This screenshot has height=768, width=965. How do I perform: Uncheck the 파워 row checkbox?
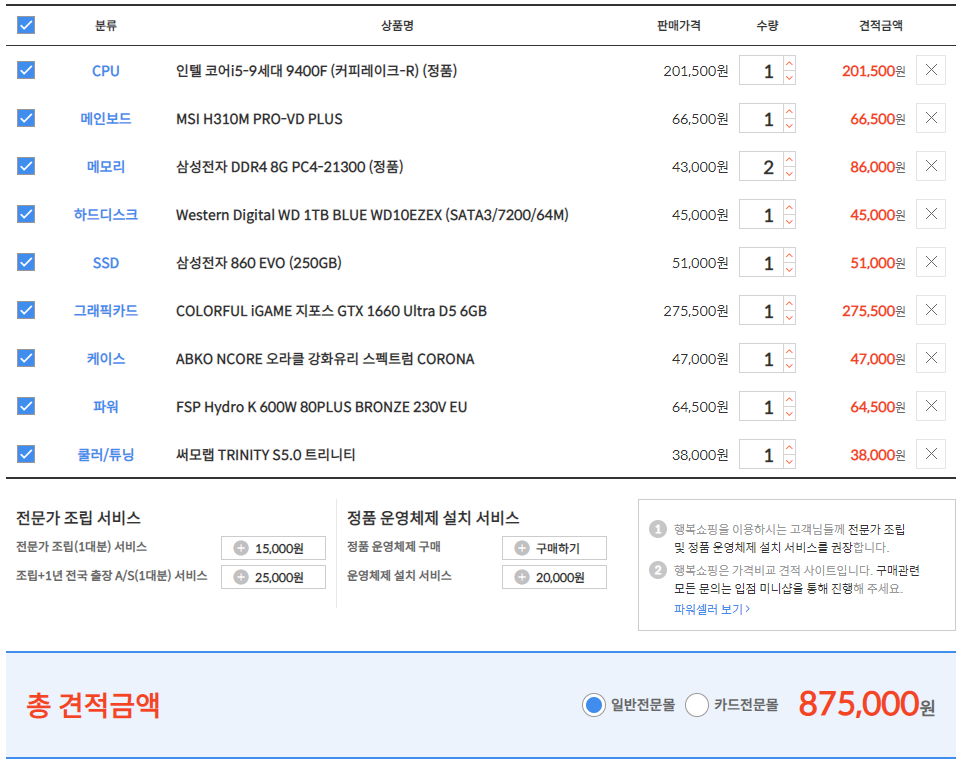pos(26,406)
